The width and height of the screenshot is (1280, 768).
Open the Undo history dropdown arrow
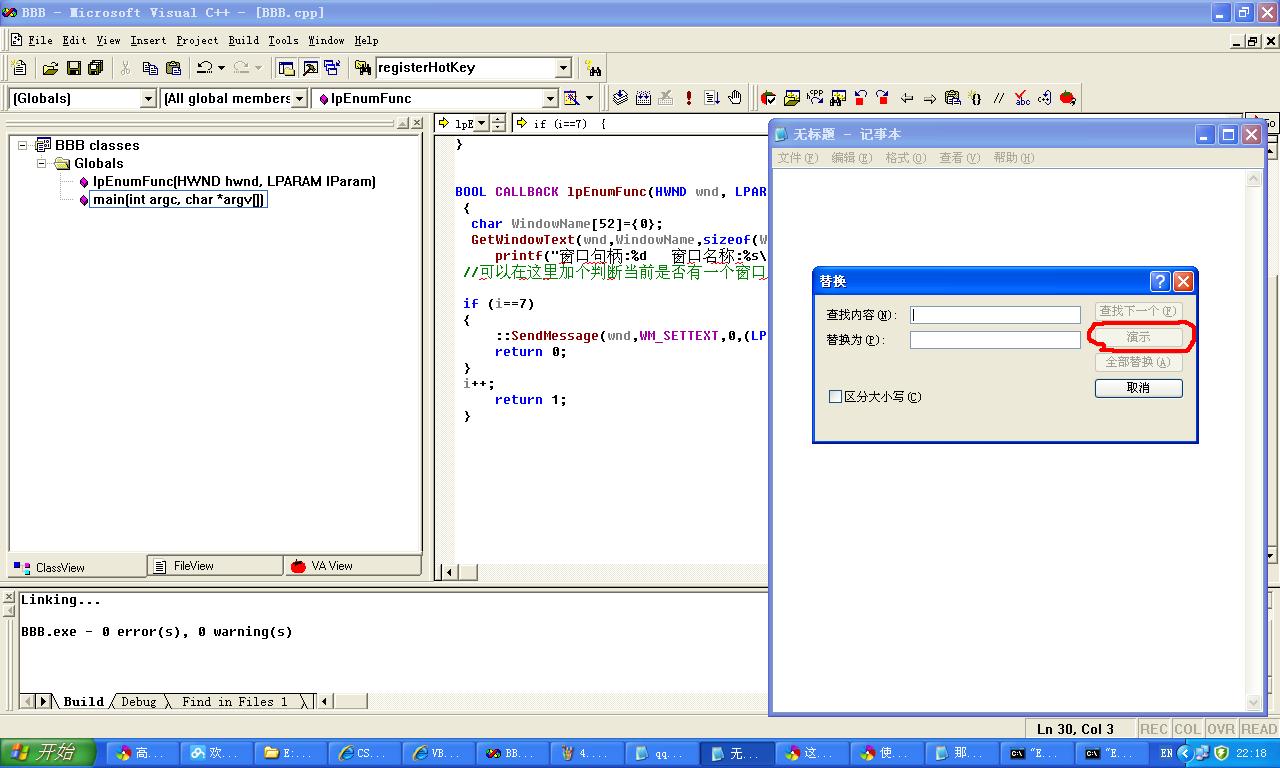221,68
